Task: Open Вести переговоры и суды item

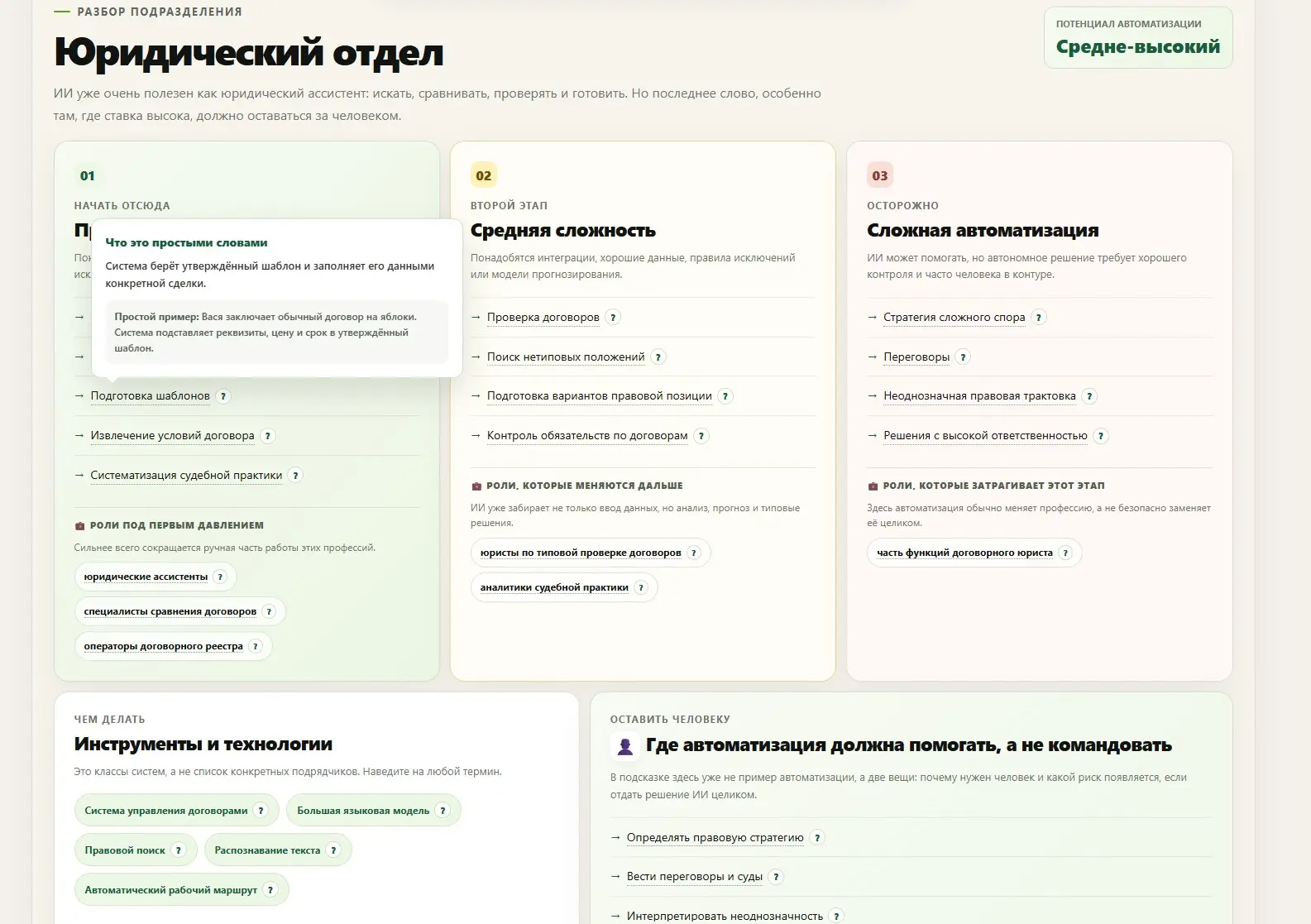Action: (x=694, y=877)
